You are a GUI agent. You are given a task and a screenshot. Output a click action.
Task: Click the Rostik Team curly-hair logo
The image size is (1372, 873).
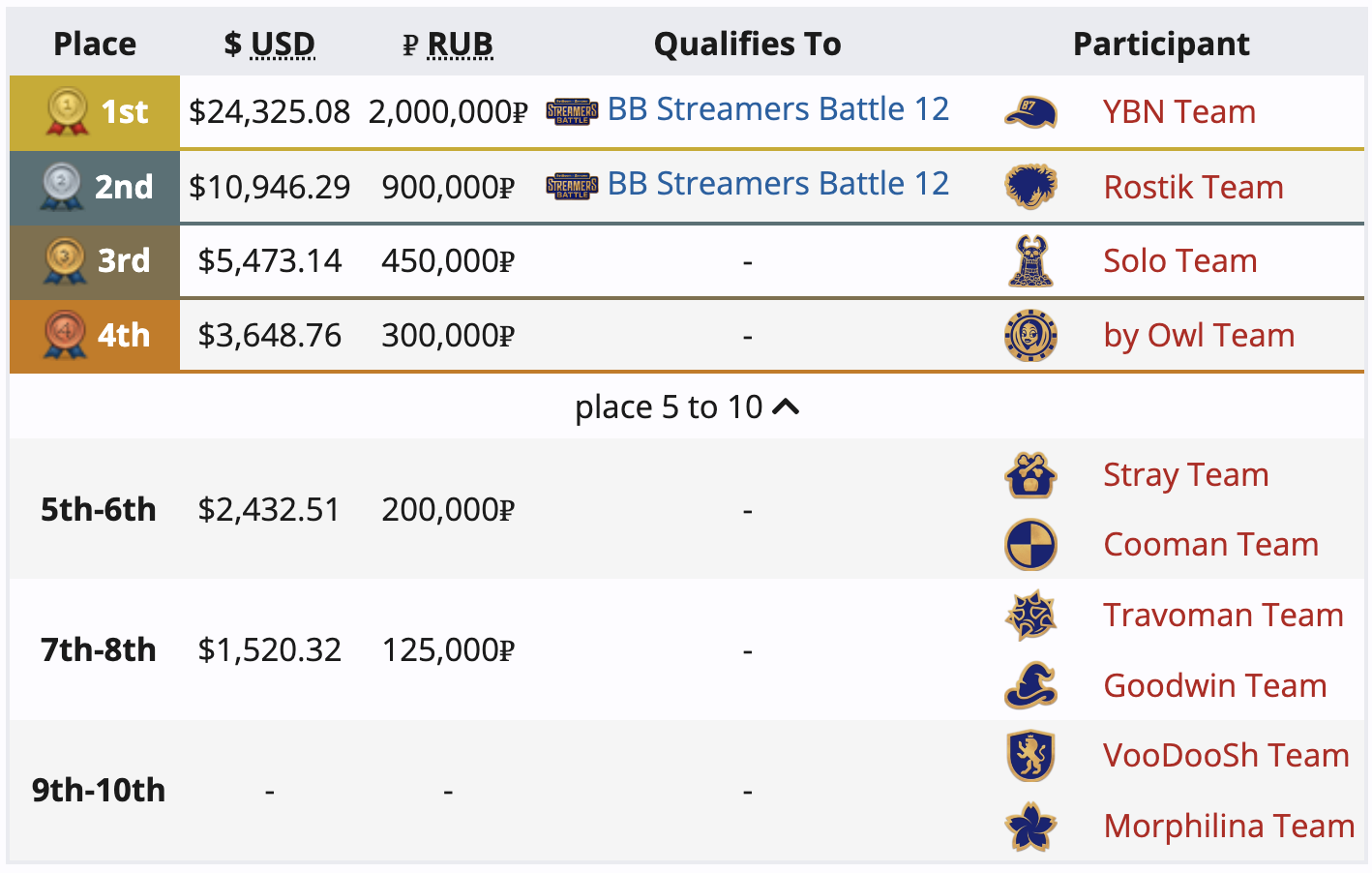(1030, 187)
